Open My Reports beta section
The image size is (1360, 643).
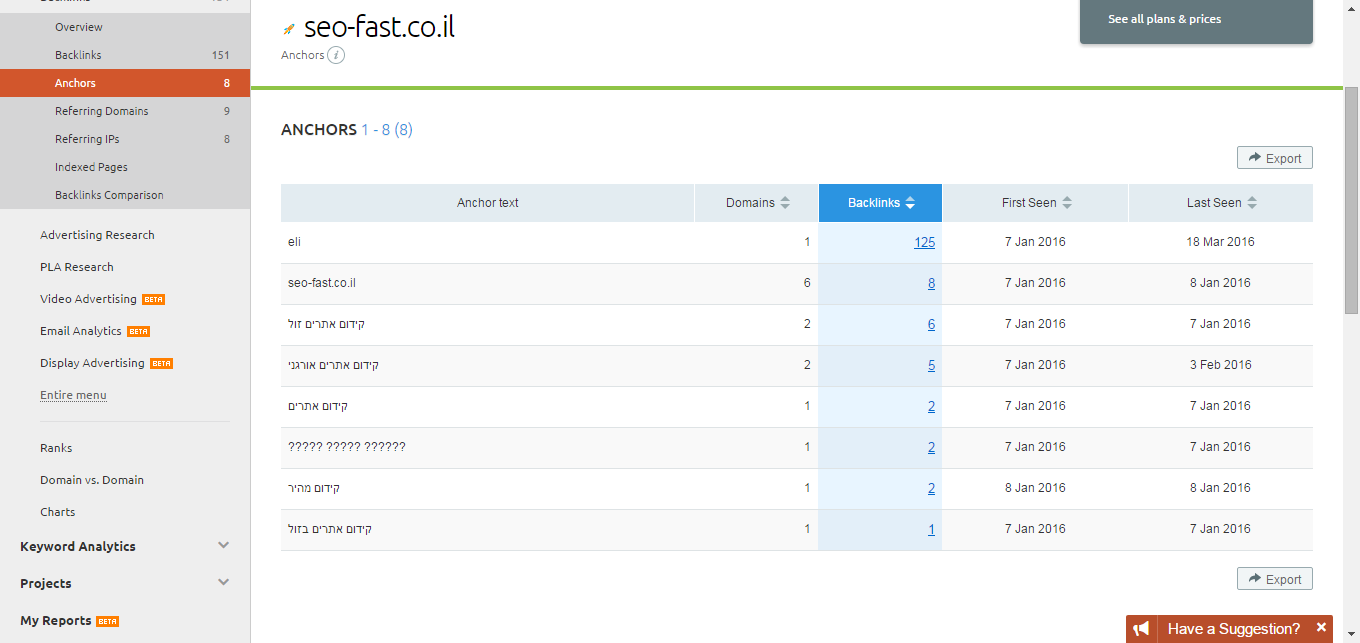click(56, 620)
